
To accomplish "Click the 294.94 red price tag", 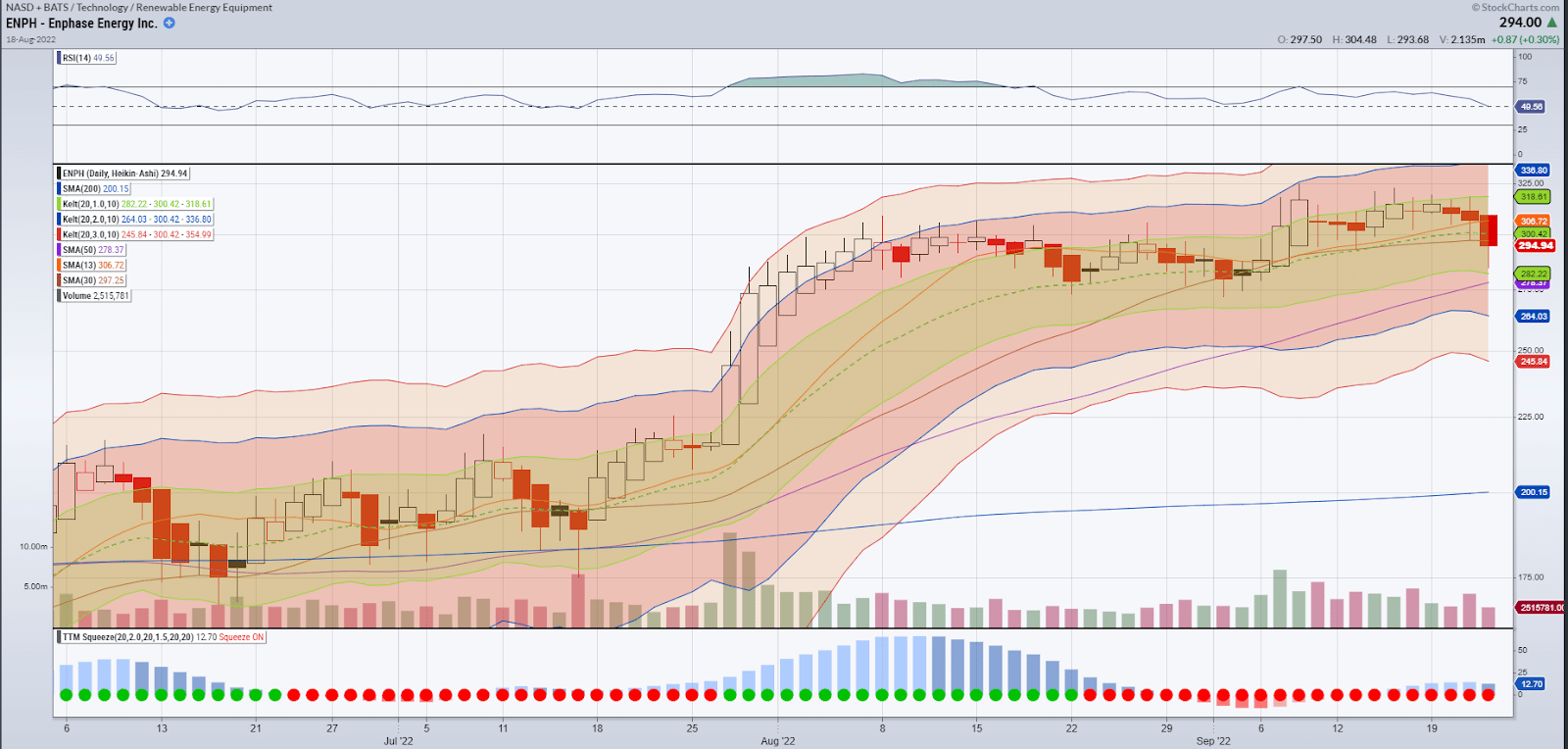I will (1536, 246).
